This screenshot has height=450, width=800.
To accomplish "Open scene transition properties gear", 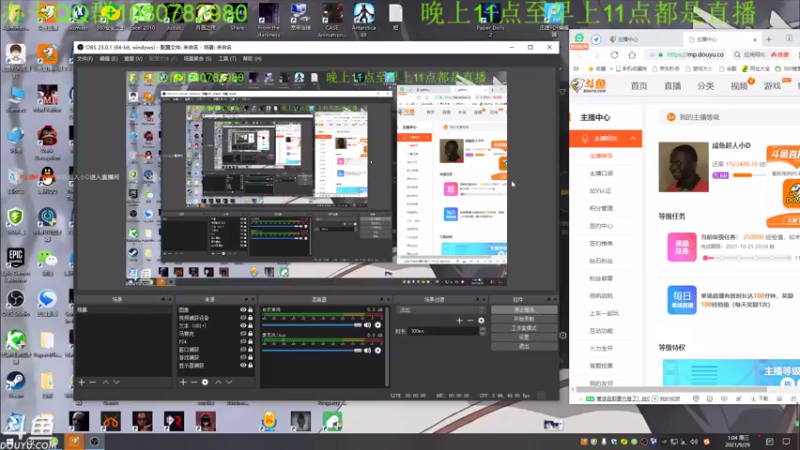I will 481,320.
